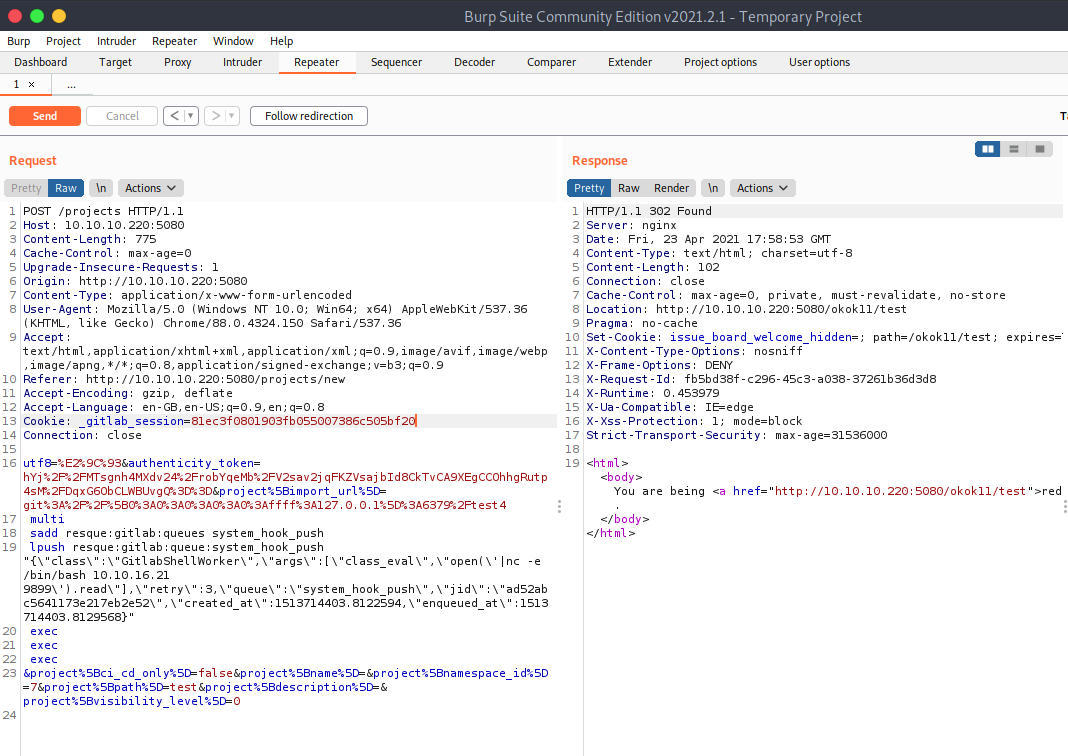Switch Response view to Render
Screen dimensions: 1068x756
coord(672,188)
